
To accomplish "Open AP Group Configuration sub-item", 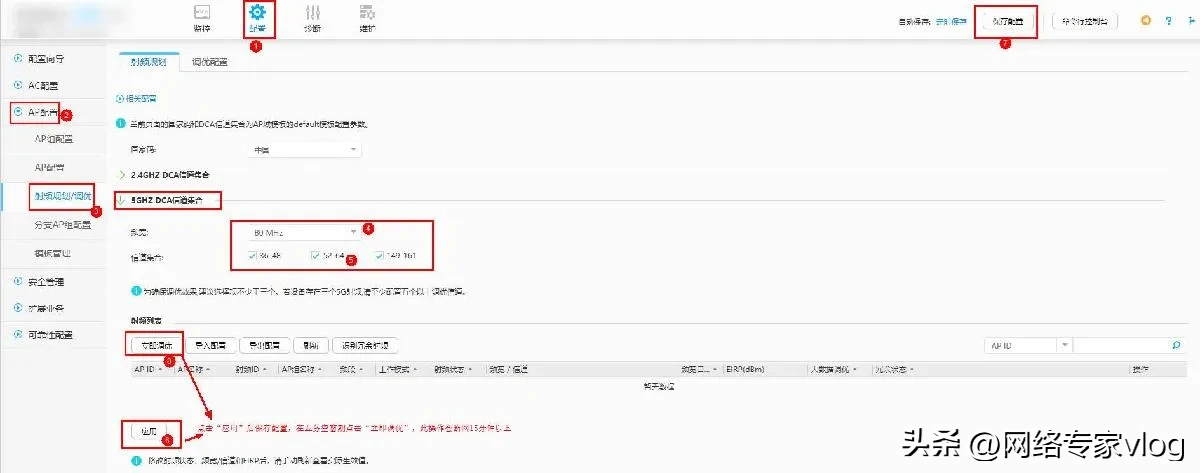I will (x=54, y=139).
